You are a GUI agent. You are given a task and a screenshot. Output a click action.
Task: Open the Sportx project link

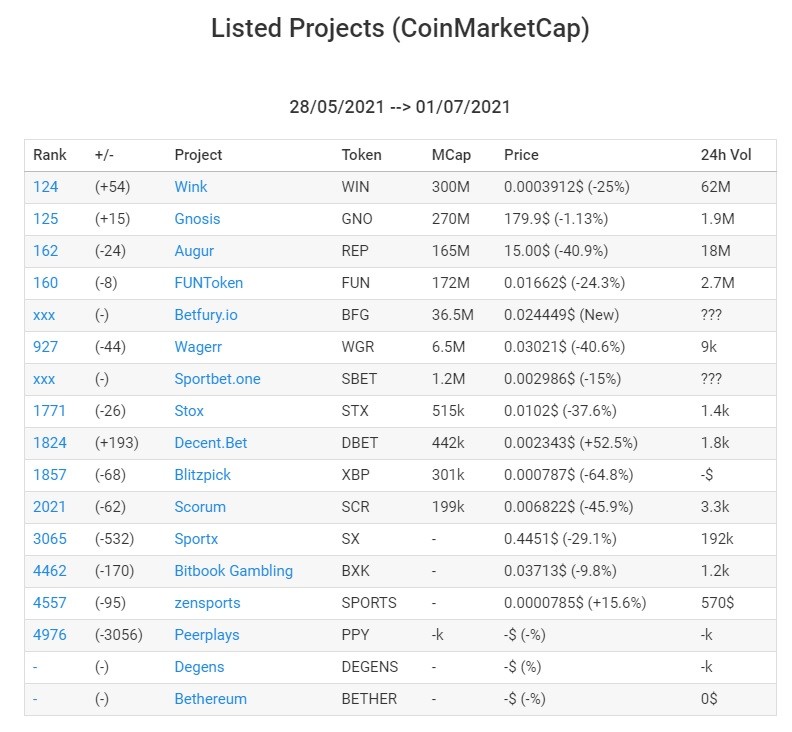(x=196, y=539)
